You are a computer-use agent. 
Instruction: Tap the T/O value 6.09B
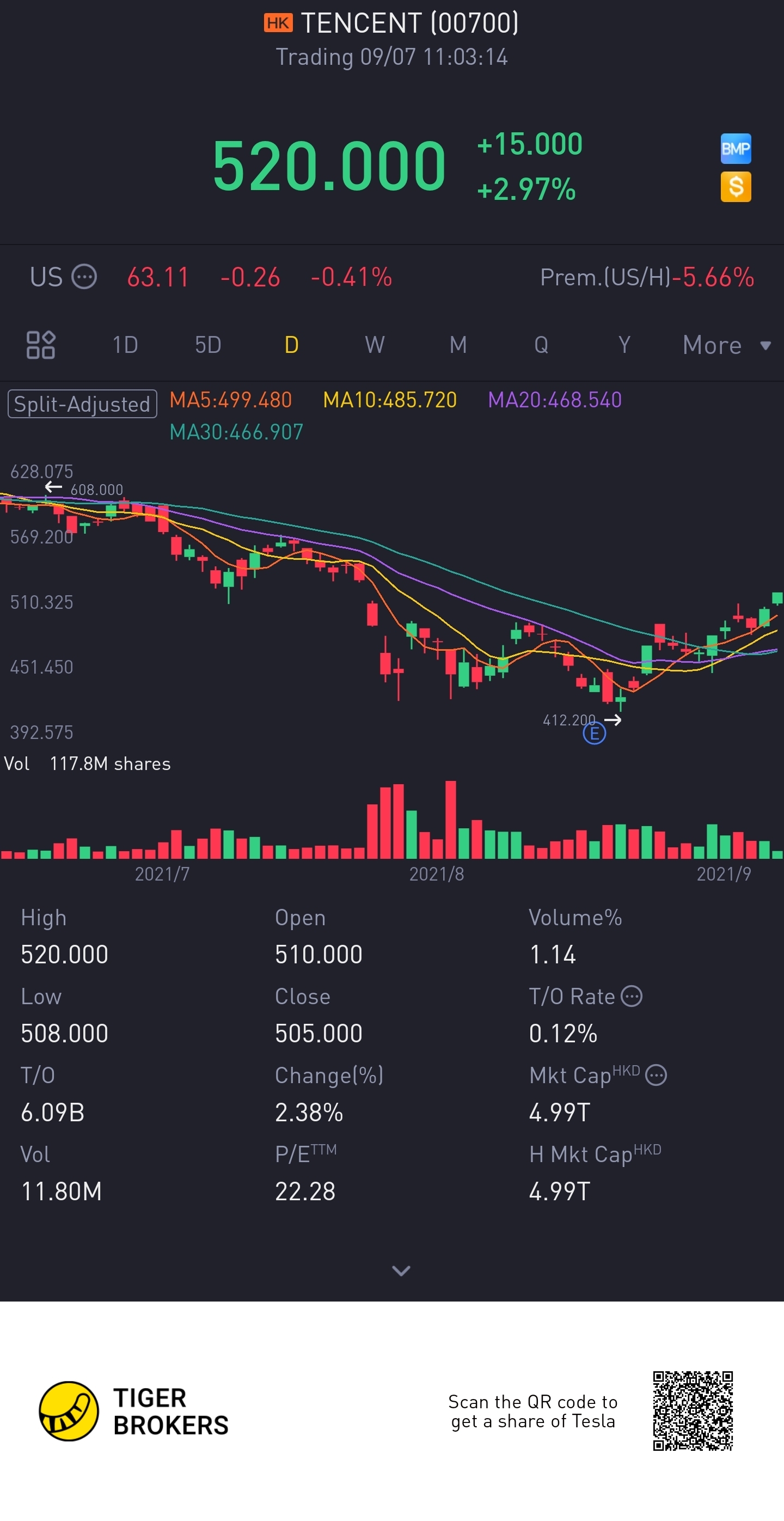click(53, 1113)
